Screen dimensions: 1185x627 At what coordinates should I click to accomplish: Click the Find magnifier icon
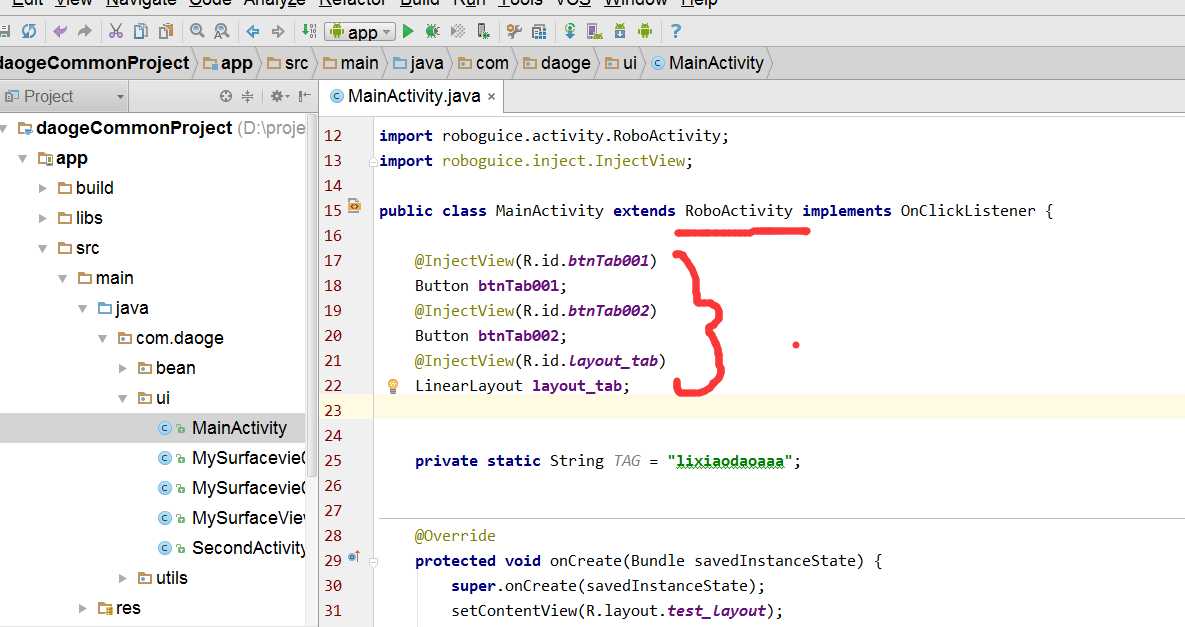[x=197, y=31]
